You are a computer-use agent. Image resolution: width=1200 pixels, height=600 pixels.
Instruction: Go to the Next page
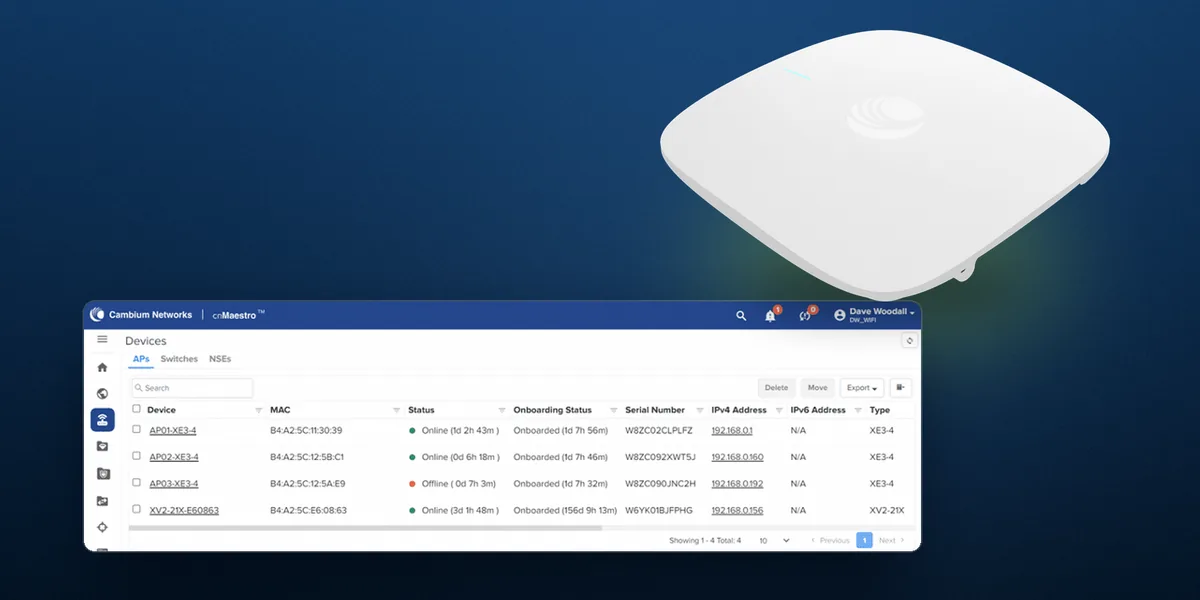pyautogui.click(x=892, y=540)
